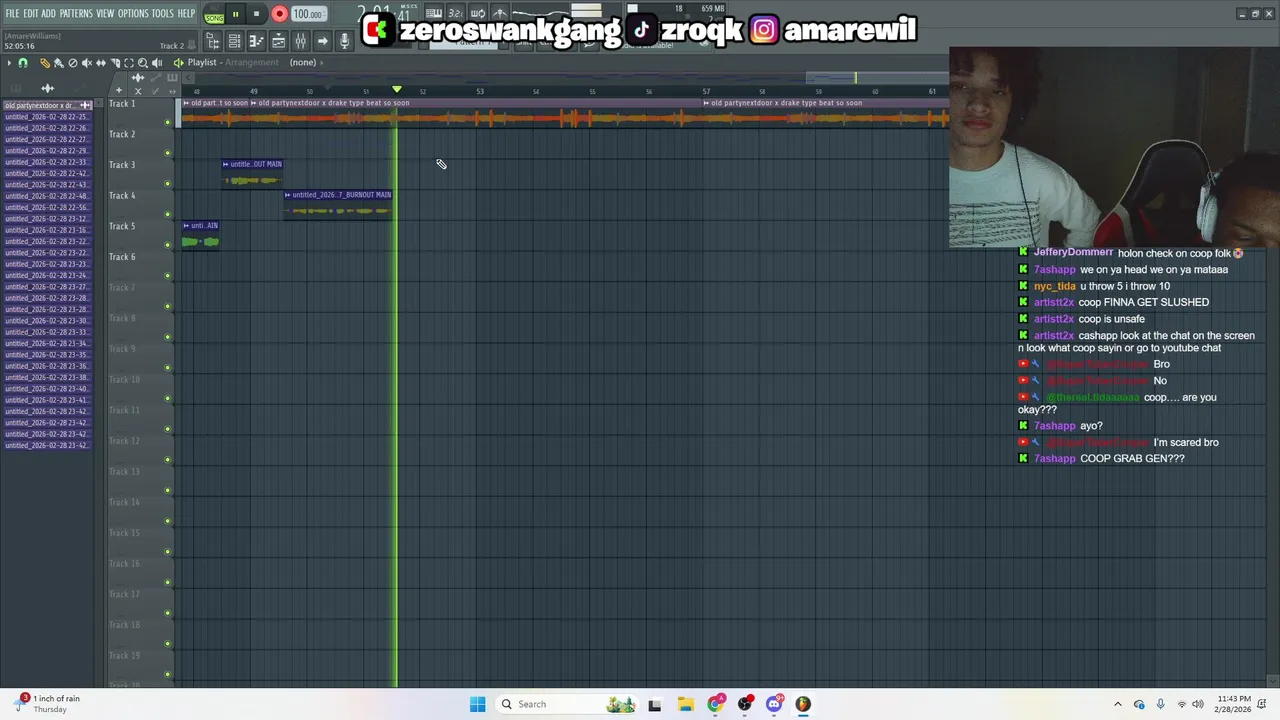Pause playback with the pause button
The width and height of the screenshot is (1280, 720).
click(x=235, y=14)
